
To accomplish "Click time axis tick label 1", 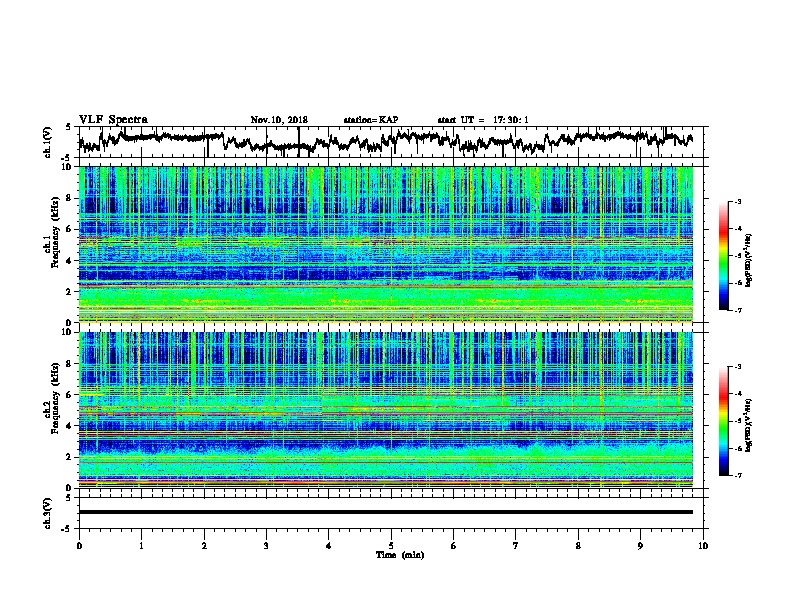I will point(141,546).
